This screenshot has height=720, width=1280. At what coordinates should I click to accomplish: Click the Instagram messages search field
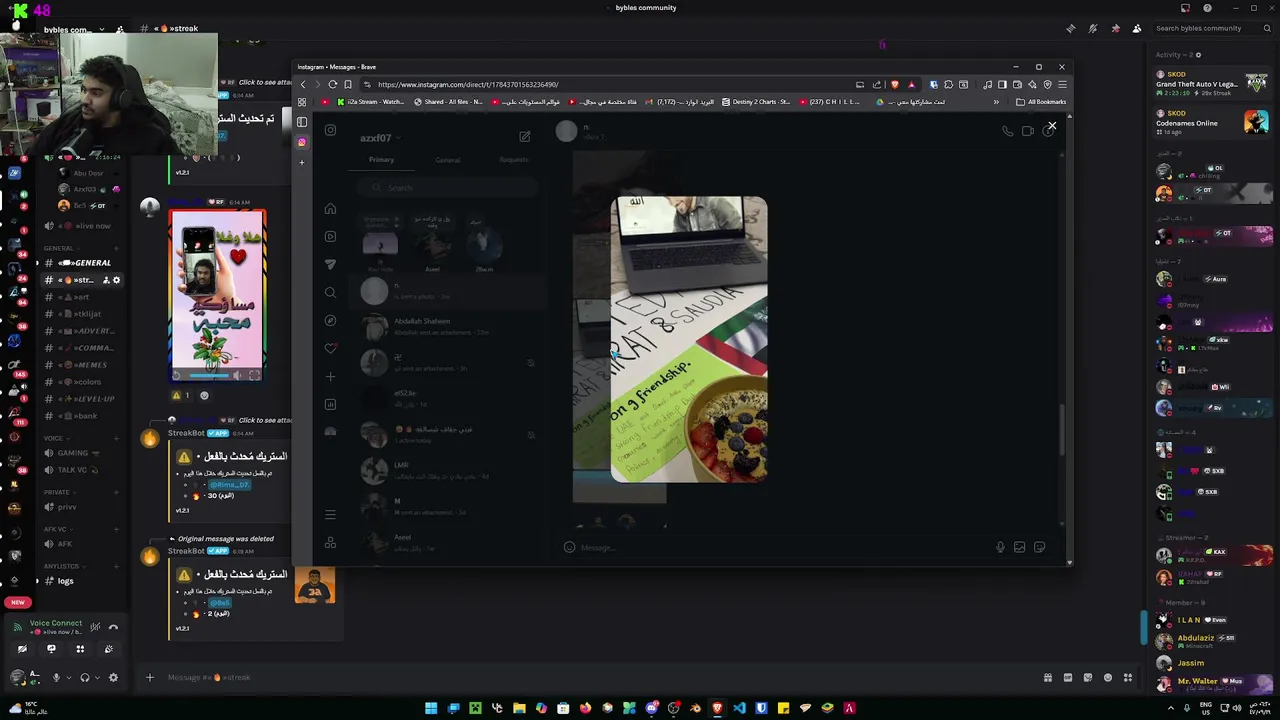(447, 188)
